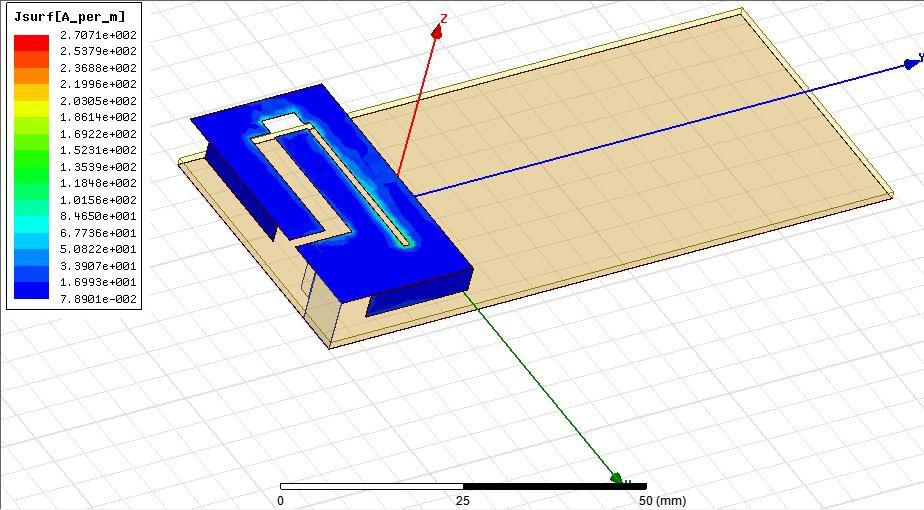Pick the red swatch beside 2.7071e+002
The image size is (924, 510).
coord(31,43)
